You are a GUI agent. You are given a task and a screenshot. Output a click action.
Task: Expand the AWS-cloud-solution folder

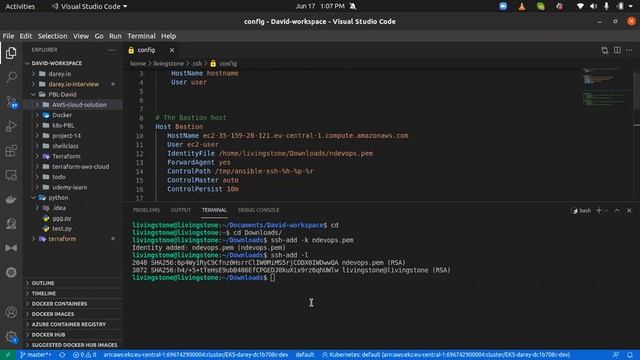[73, 105]
